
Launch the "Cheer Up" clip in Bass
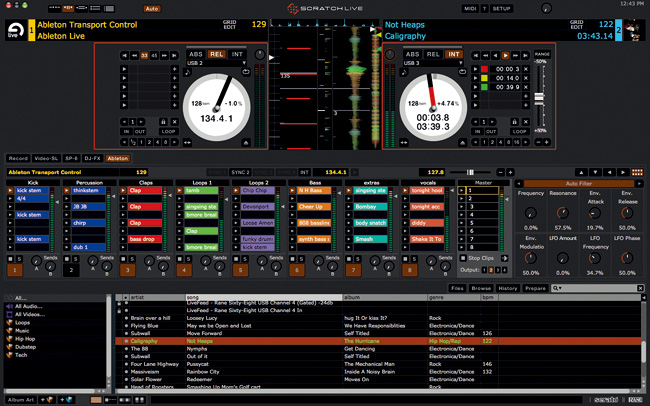tap(313, 207)
